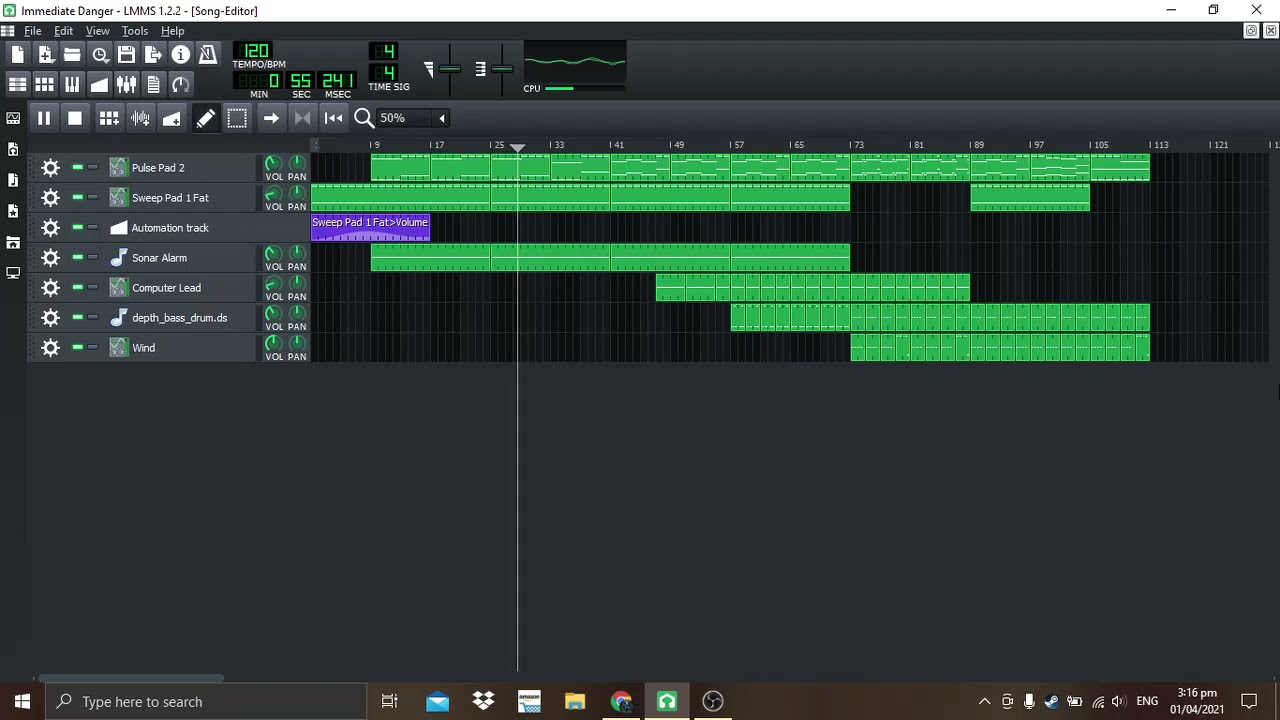Open track actions gear for Sonar Alarm
Screen dimensions: 1280x720
(x=50, y=258)
